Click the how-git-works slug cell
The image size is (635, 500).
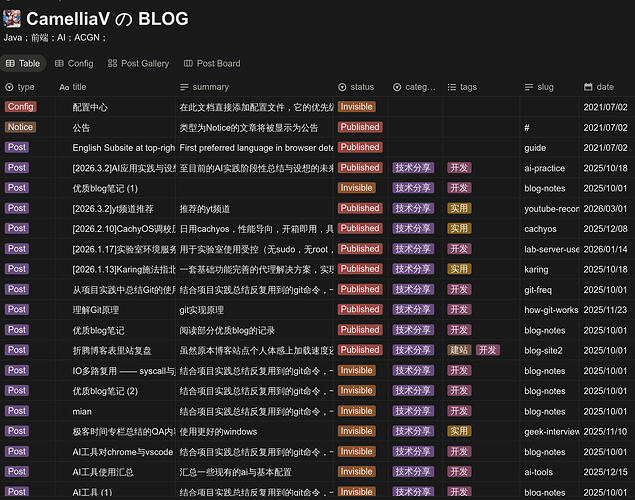[550, 310]
